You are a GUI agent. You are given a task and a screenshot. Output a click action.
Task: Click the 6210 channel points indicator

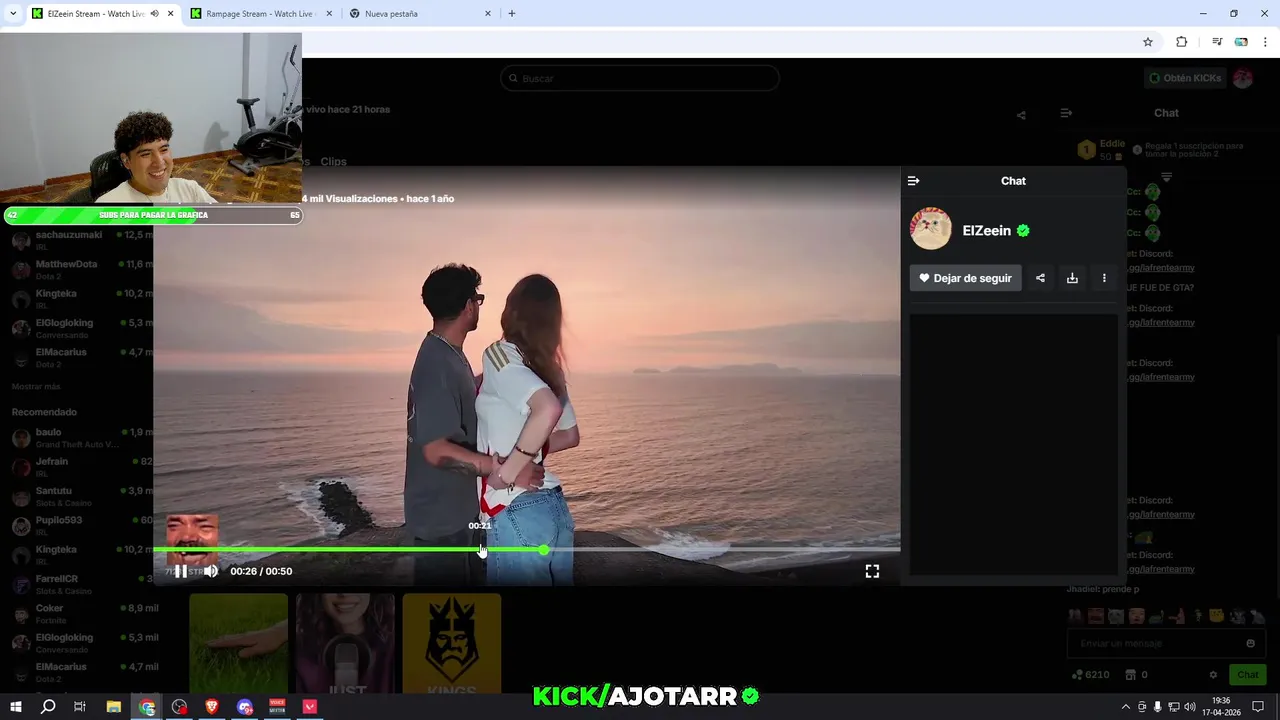click(1089, 675)
